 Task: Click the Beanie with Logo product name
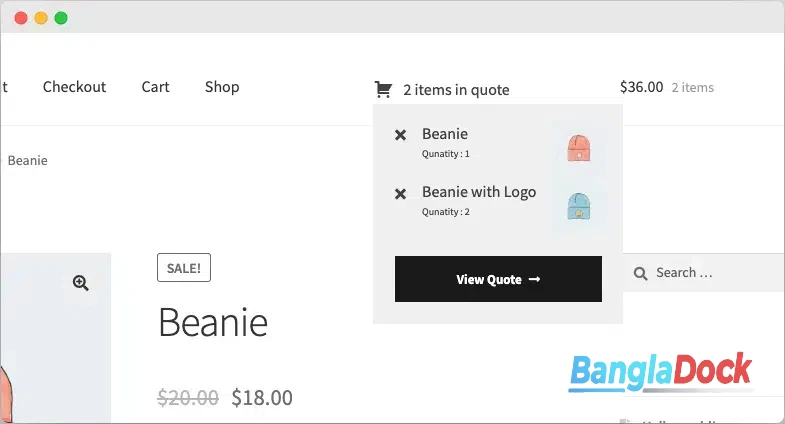coord(479,192)
